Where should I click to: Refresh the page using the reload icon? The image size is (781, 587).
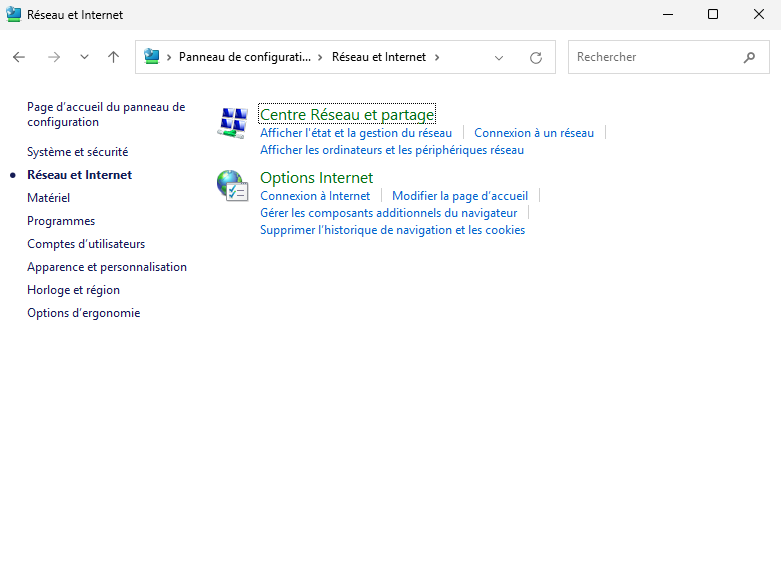(x=536, y=58)
